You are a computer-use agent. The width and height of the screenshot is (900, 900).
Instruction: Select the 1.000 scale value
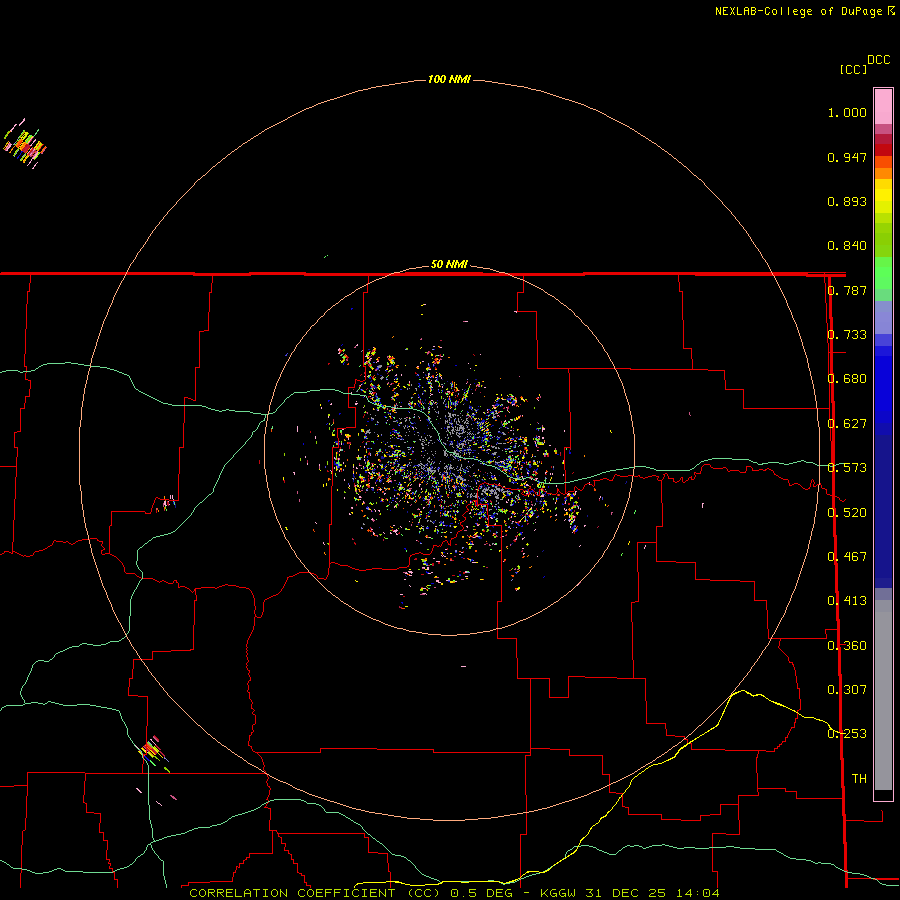click(x=847, y=112)
